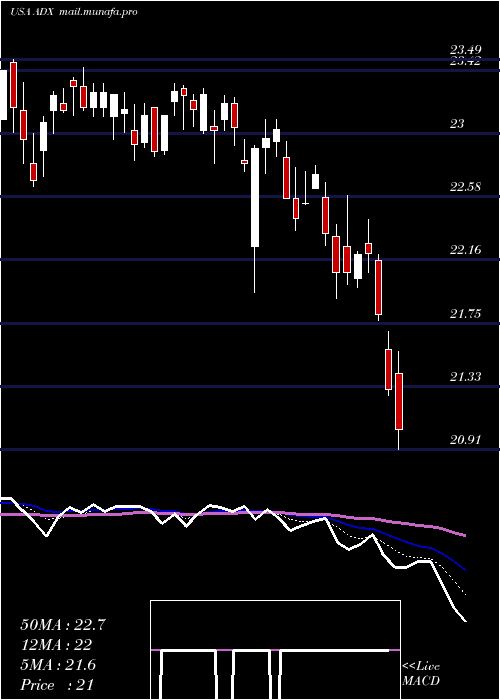Click the 23.49 price level label
Screen dimensions: 500x700
click(x=466, y=50)
